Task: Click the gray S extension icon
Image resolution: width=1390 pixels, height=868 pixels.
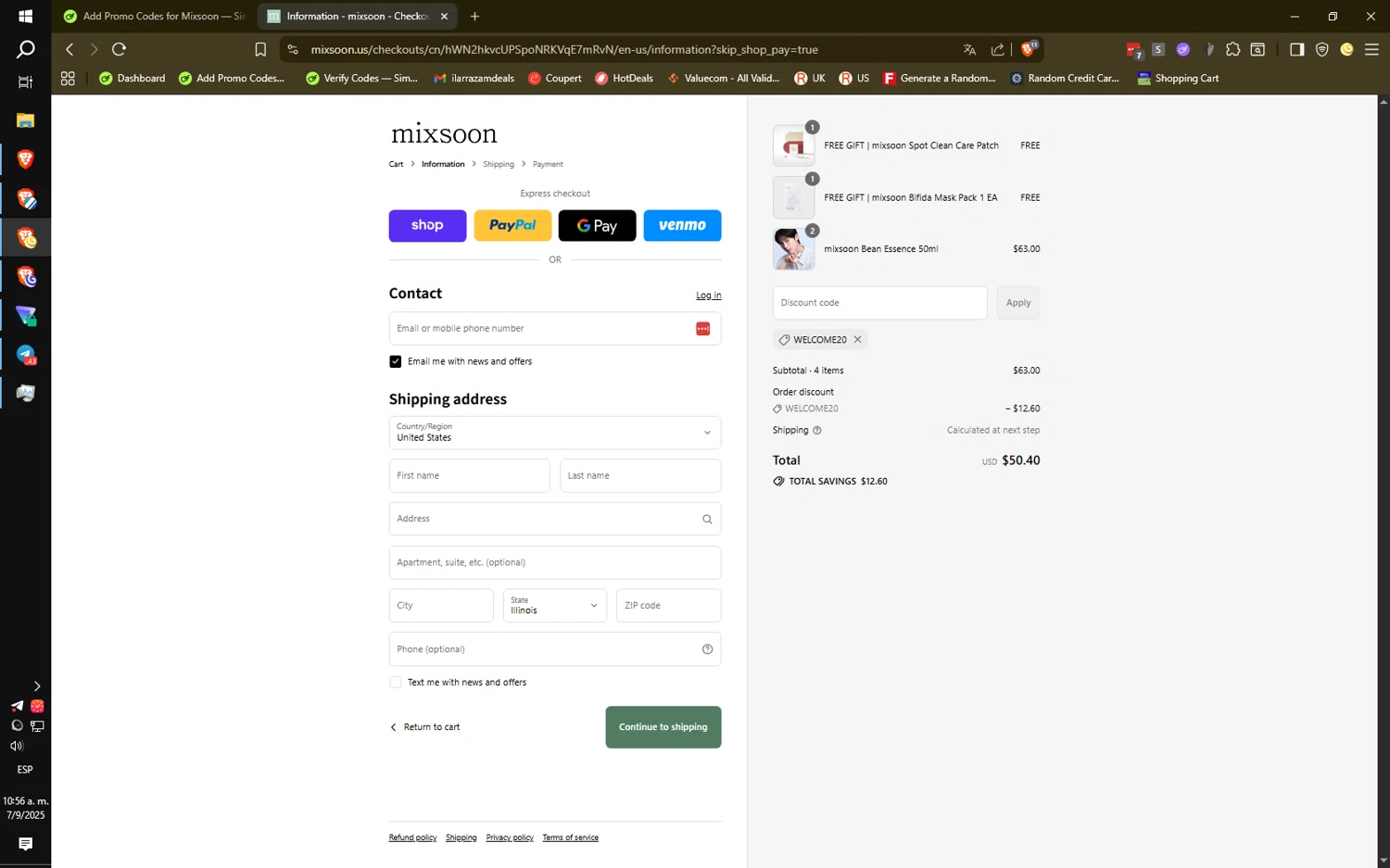Action: 1158,49
